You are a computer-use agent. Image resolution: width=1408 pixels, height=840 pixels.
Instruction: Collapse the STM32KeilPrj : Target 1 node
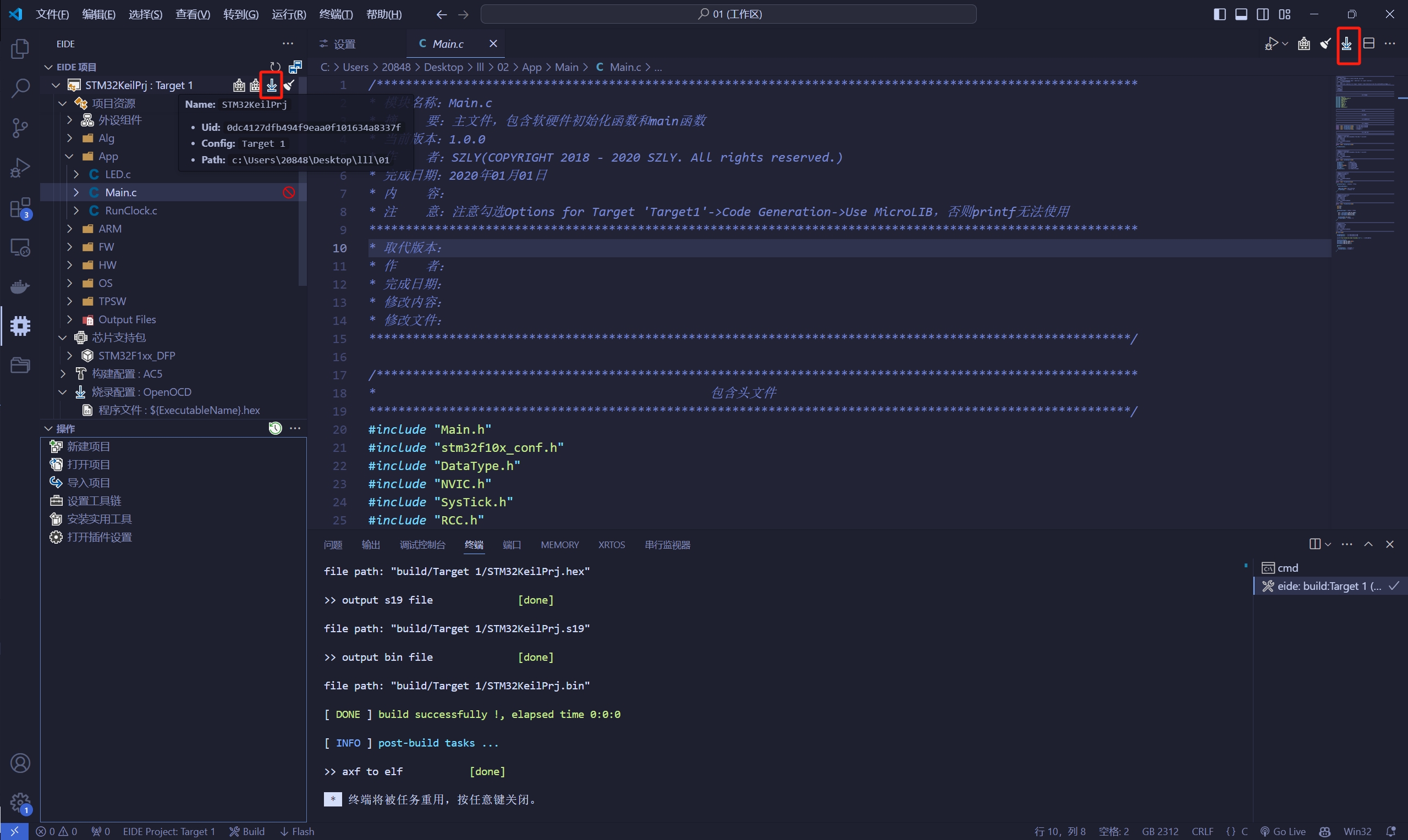(56, 85)
